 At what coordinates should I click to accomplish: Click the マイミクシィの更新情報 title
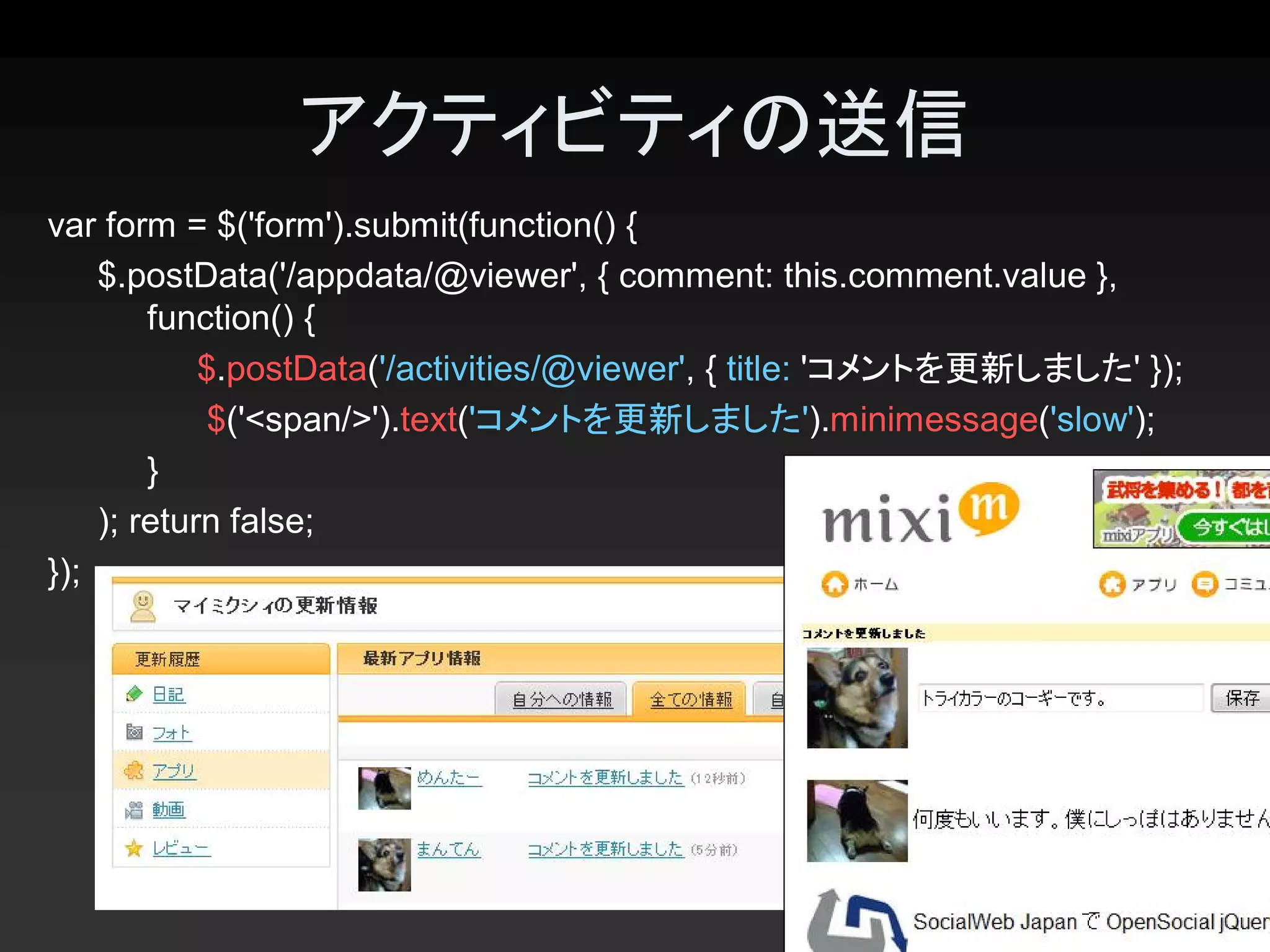click(x=275, y=606)
